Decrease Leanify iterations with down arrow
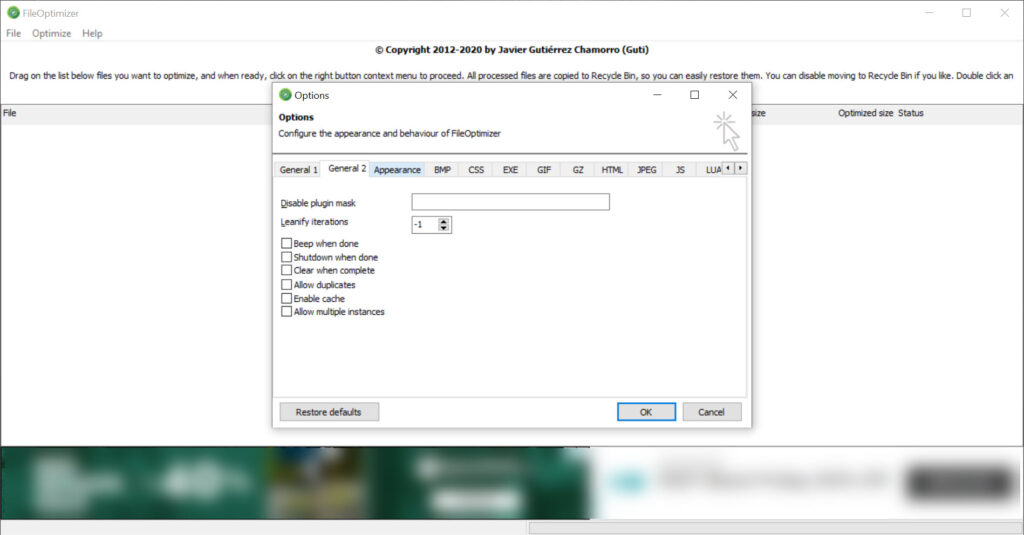Viewport: 1024px width, 535px height. click(444, 228)
